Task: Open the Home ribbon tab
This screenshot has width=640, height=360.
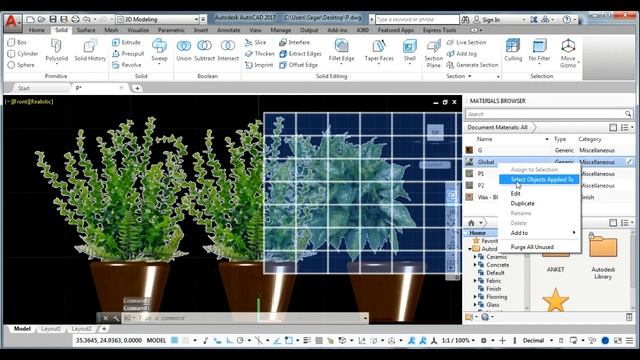Action: 36,30
